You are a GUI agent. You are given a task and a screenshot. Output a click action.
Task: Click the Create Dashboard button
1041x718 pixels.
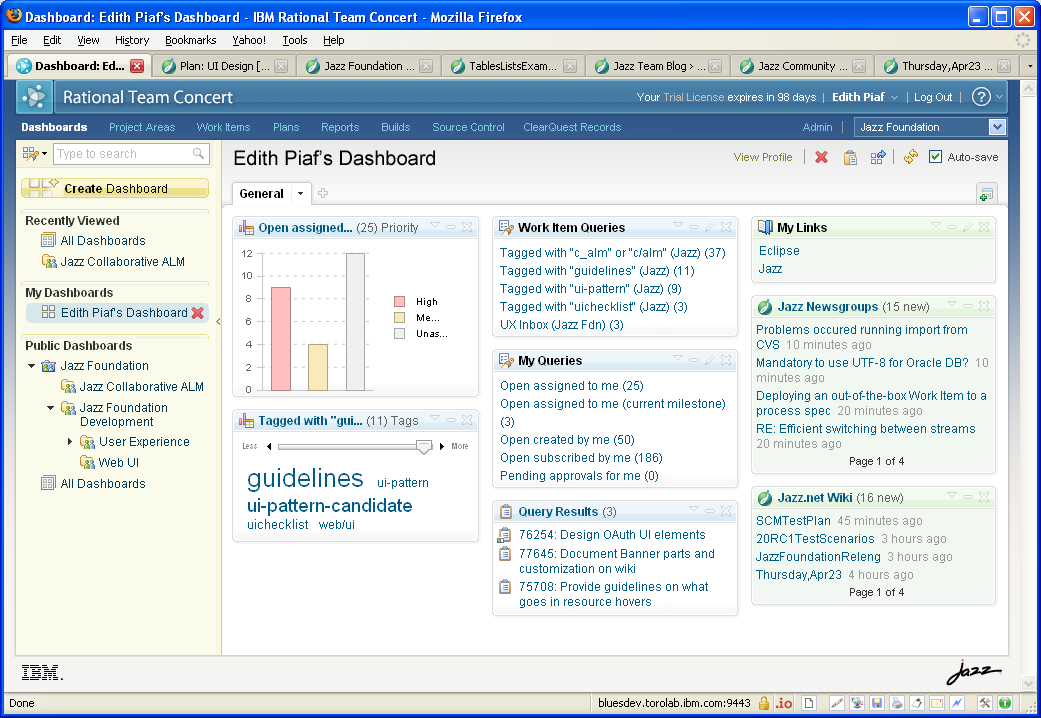[x=115, y=189]
